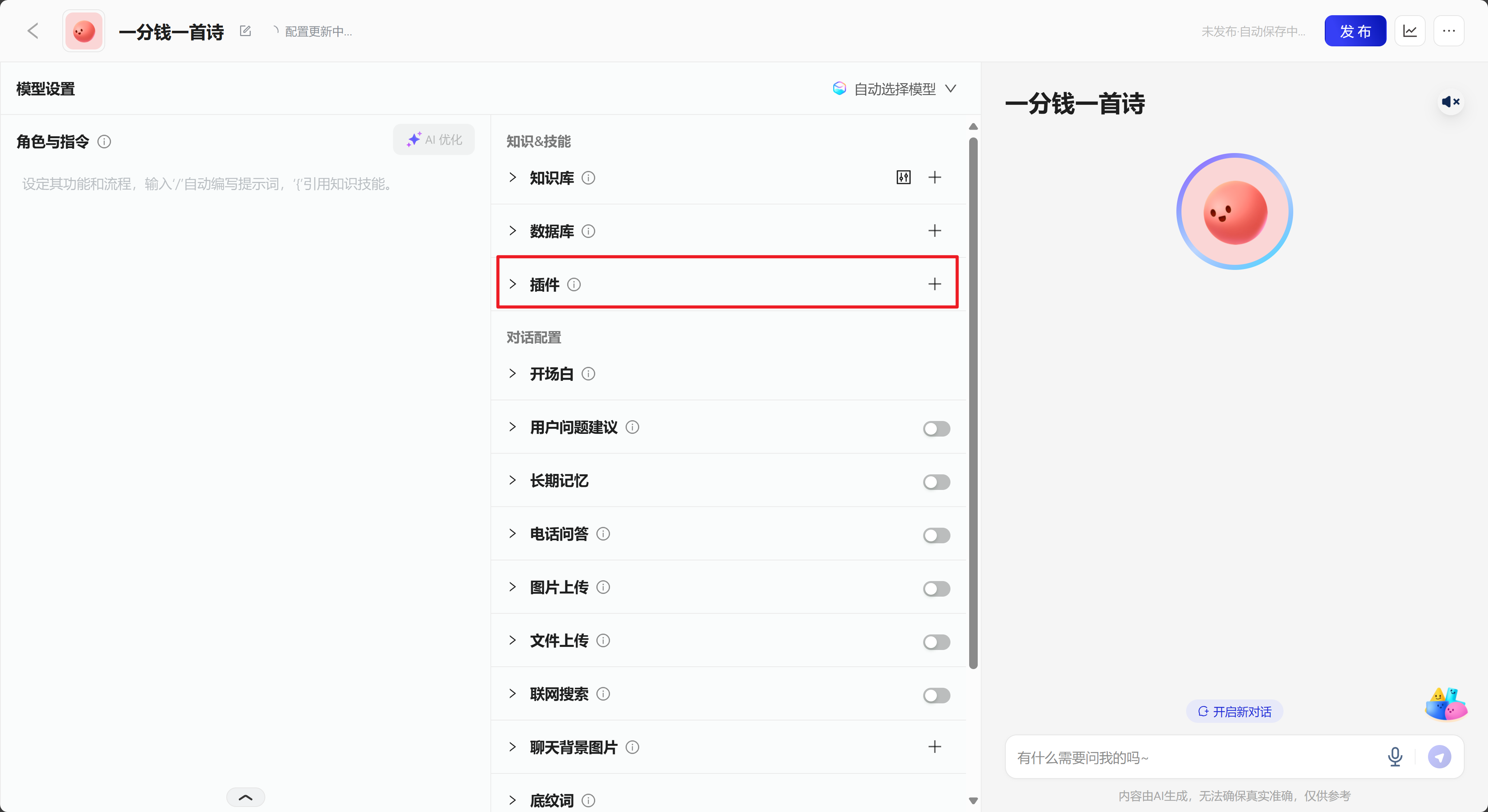
Task: Click the 开启新对话 button
Action: (x=1234, y=711)
